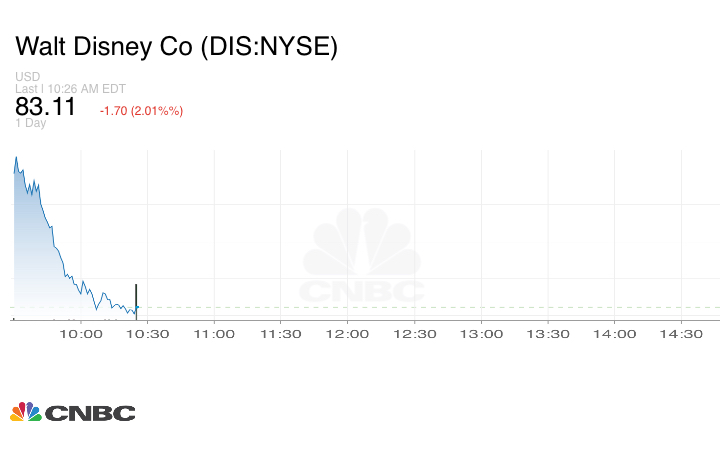The image size is (720, 450).
Task: Click the 12:30 time axis label
Action: pyautogui.click(x=415, y=334)
